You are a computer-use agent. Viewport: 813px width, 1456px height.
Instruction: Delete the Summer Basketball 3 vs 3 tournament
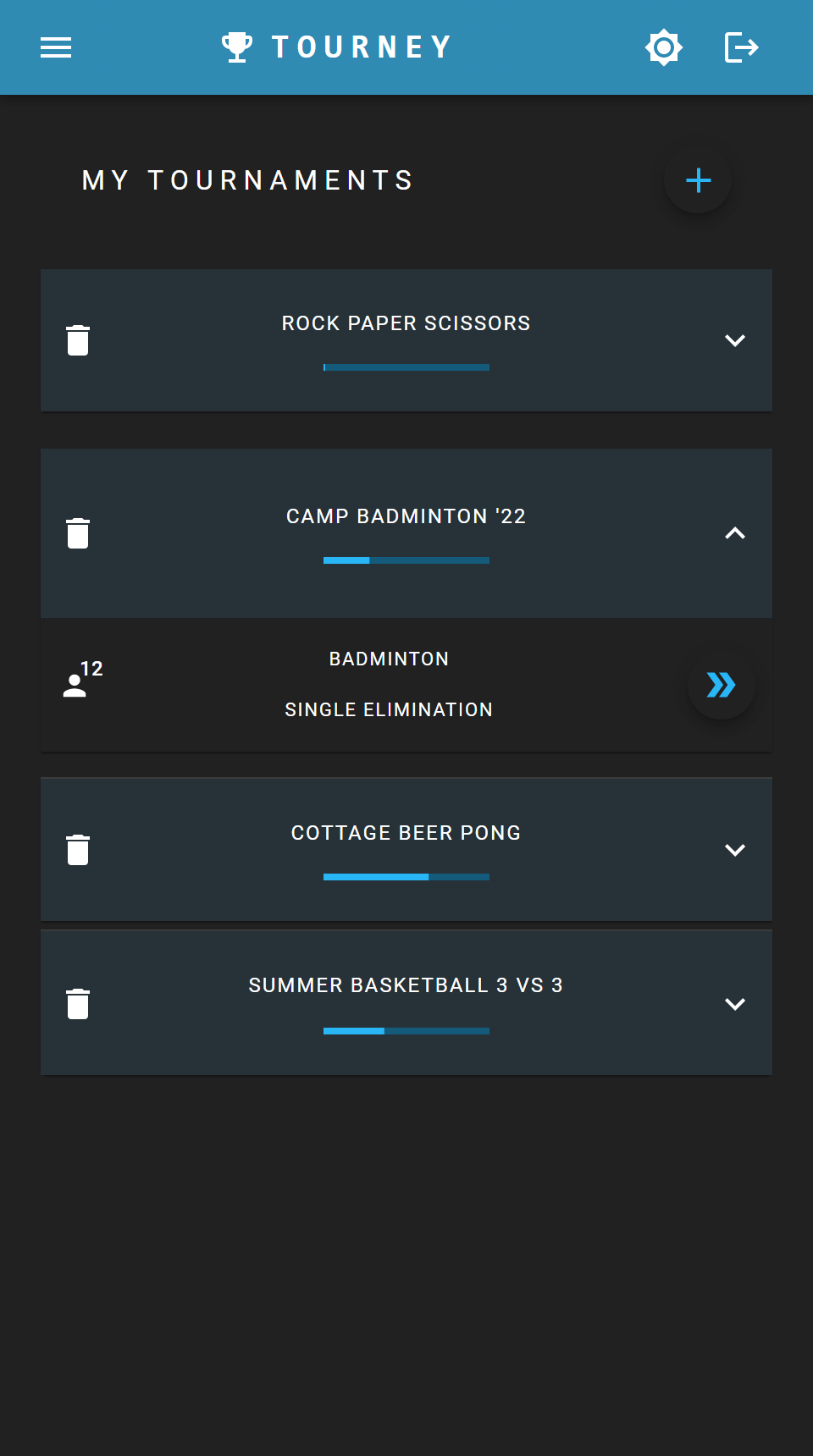78,1004
